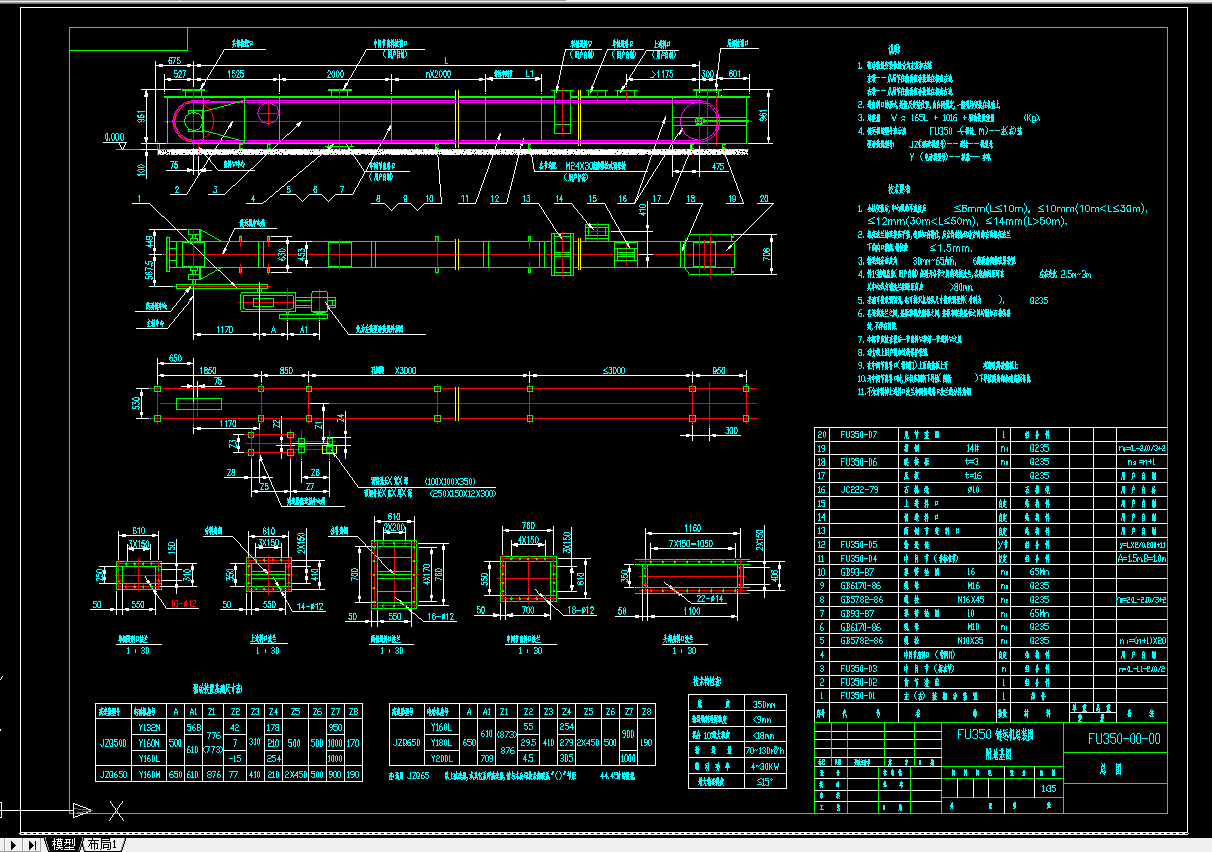Switch to the 模型 model tab
The image size is (1212, 852).
tap(63, 844)
